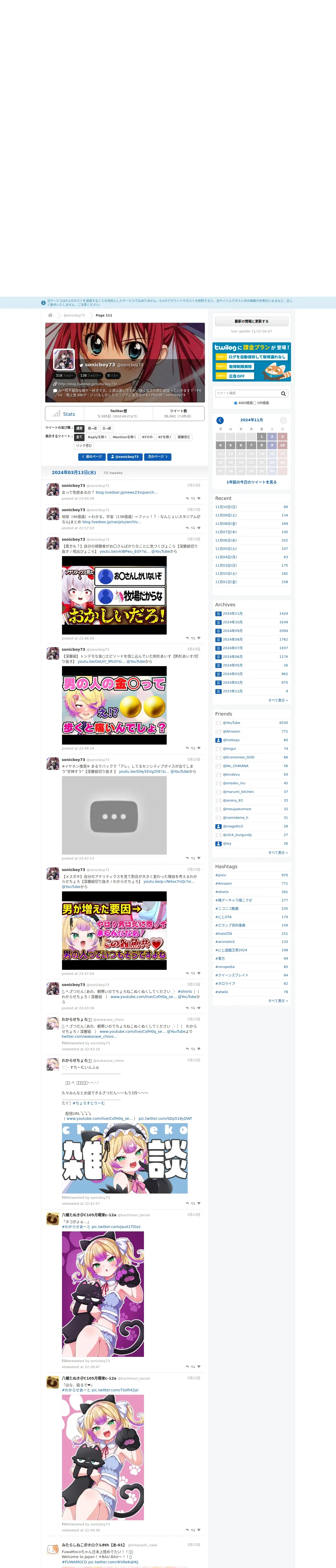The height and width of the screenshot is (1568, 336).
Task: Go to 前のページ
Action: [x=92, y=457]
